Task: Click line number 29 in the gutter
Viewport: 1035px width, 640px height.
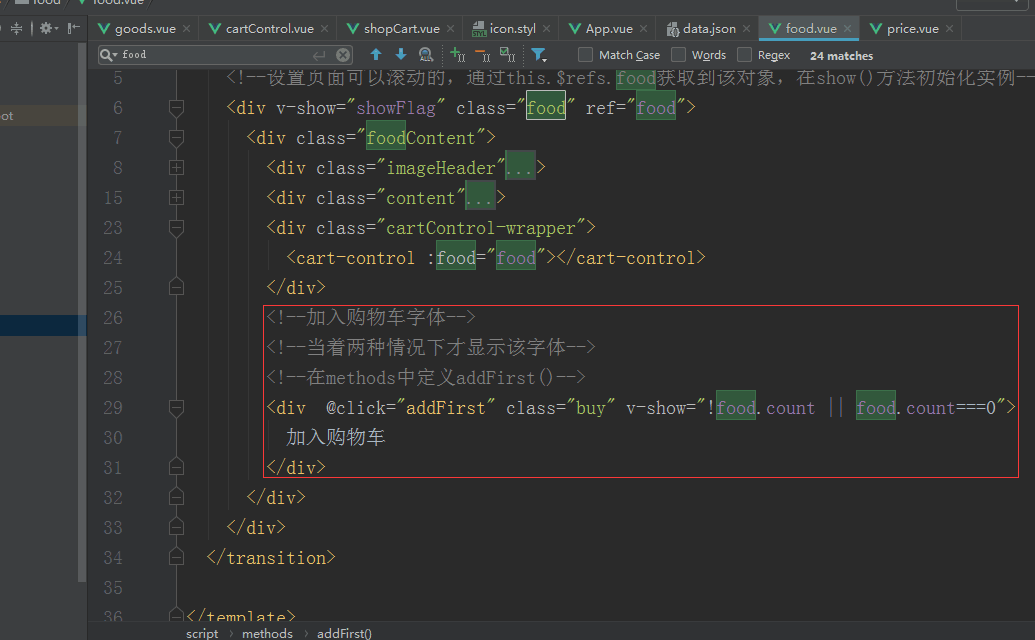Action: (x=113, y=408)
